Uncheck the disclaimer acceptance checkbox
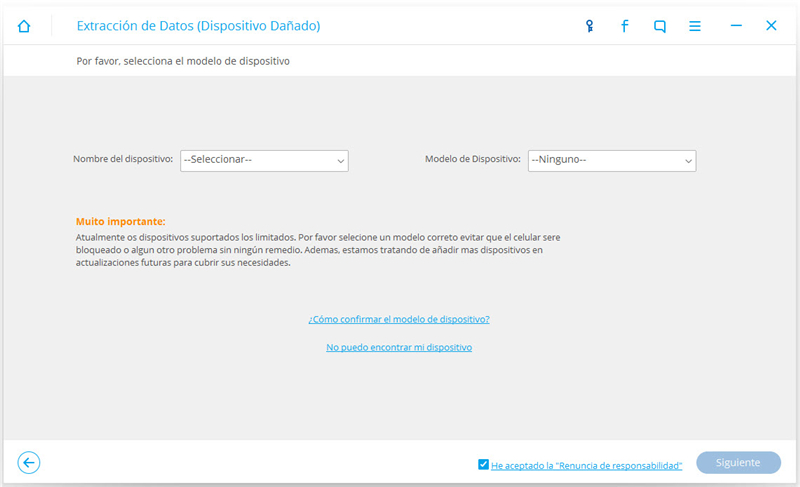 (x=483, y=464)
